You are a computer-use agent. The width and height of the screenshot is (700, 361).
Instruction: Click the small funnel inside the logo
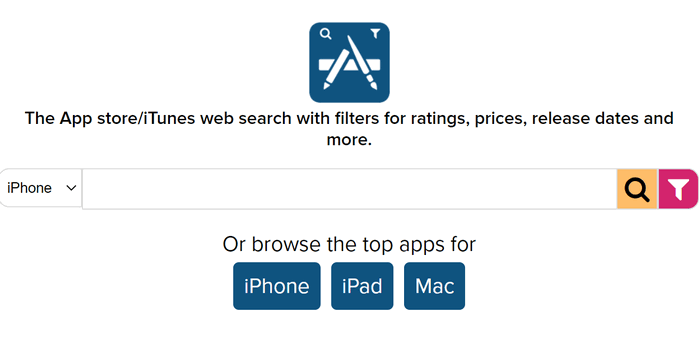375,33
